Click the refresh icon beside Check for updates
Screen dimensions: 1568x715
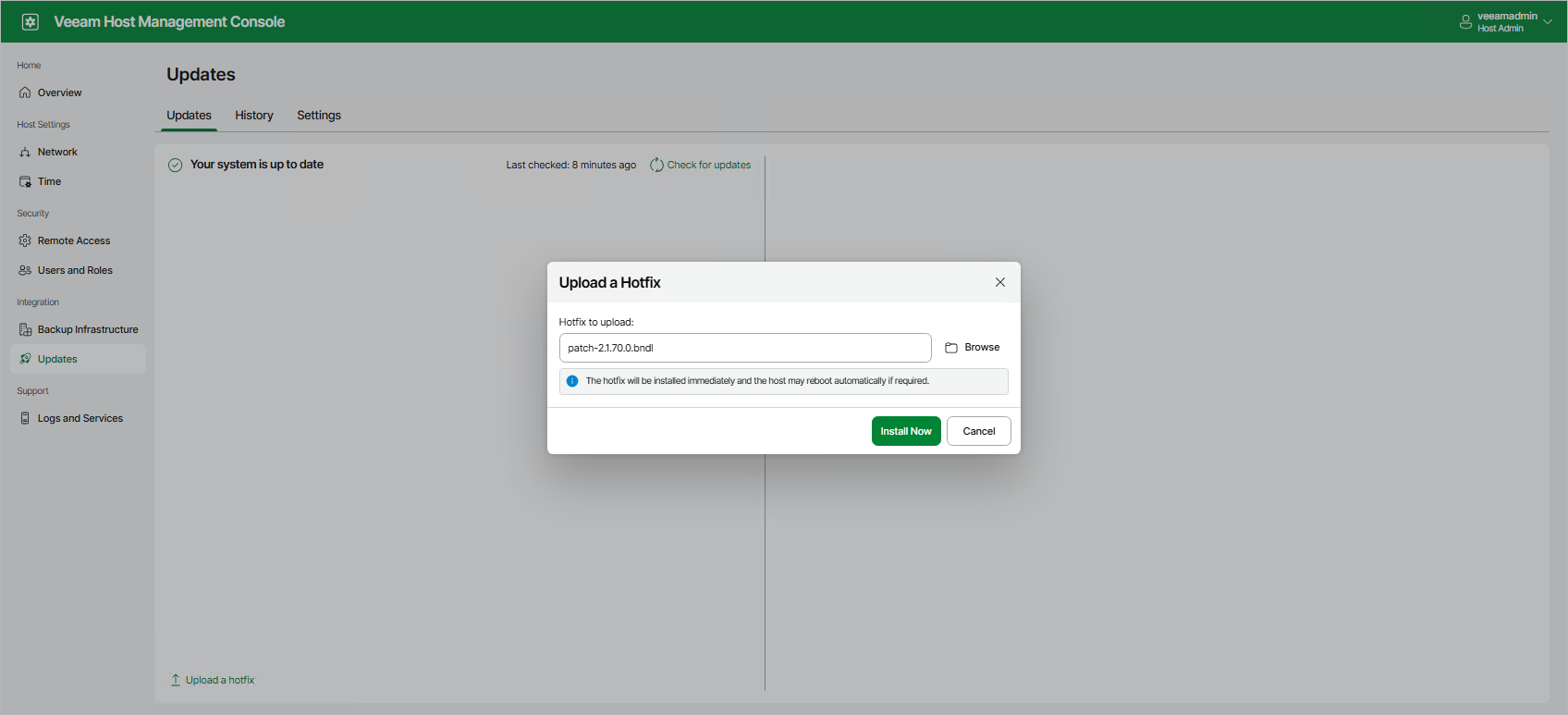click(656, 165)
